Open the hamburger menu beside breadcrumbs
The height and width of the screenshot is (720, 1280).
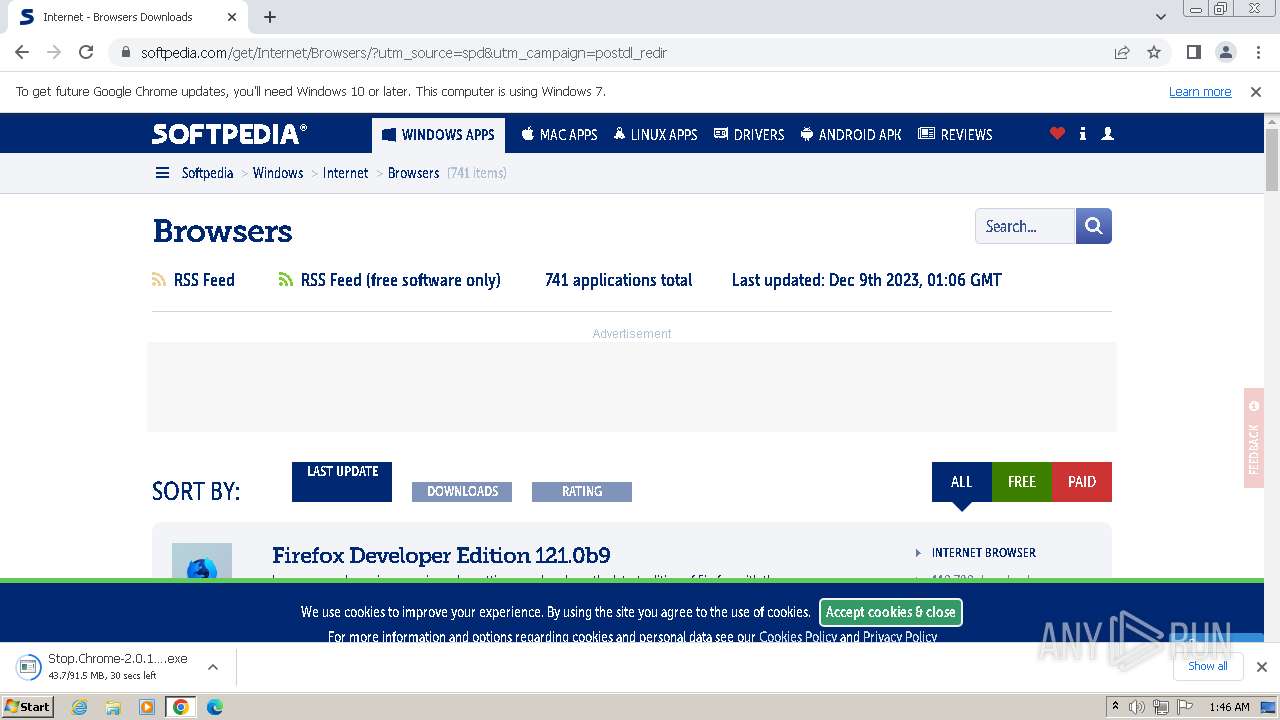pos(162,173)
